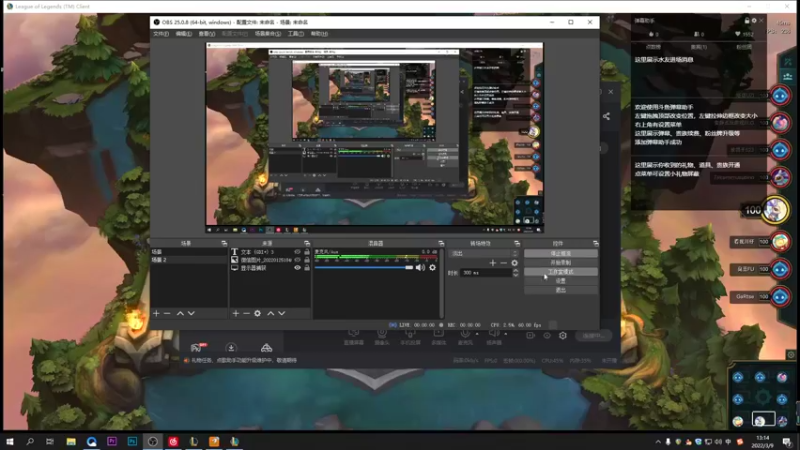The image size is (800, 450).
Task: Undock the Controls panel icon
Action: point(595,243)
